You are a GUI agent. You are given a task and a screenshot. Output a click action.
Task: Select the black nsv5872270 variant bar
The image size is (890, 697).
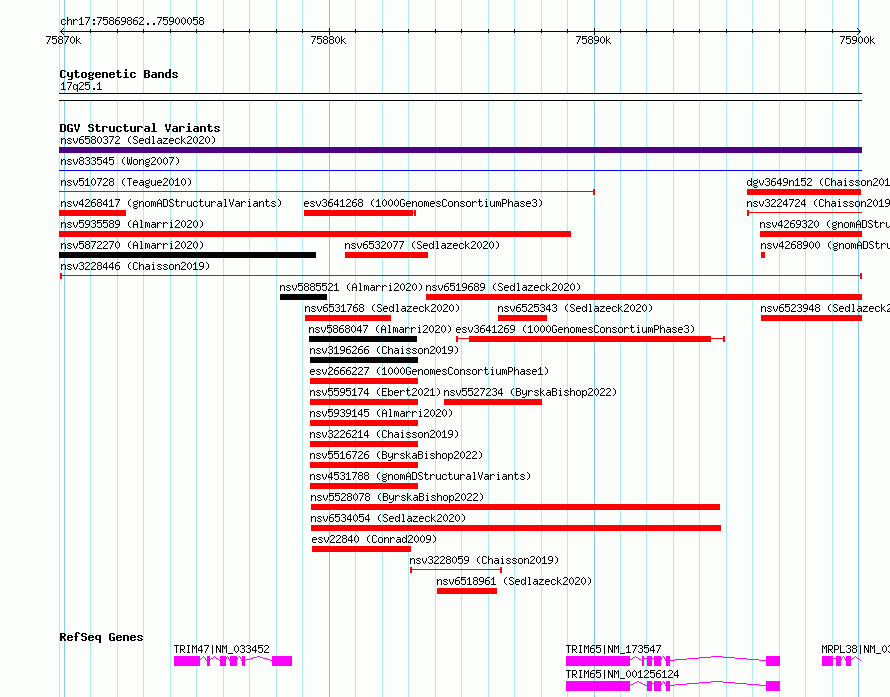coord(187,255)
